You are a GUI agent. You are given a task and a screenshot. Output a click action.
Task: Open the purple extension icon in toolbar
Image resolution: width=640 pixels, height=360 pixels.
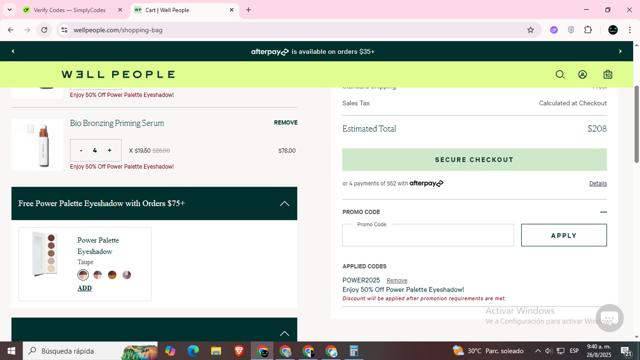553,30
